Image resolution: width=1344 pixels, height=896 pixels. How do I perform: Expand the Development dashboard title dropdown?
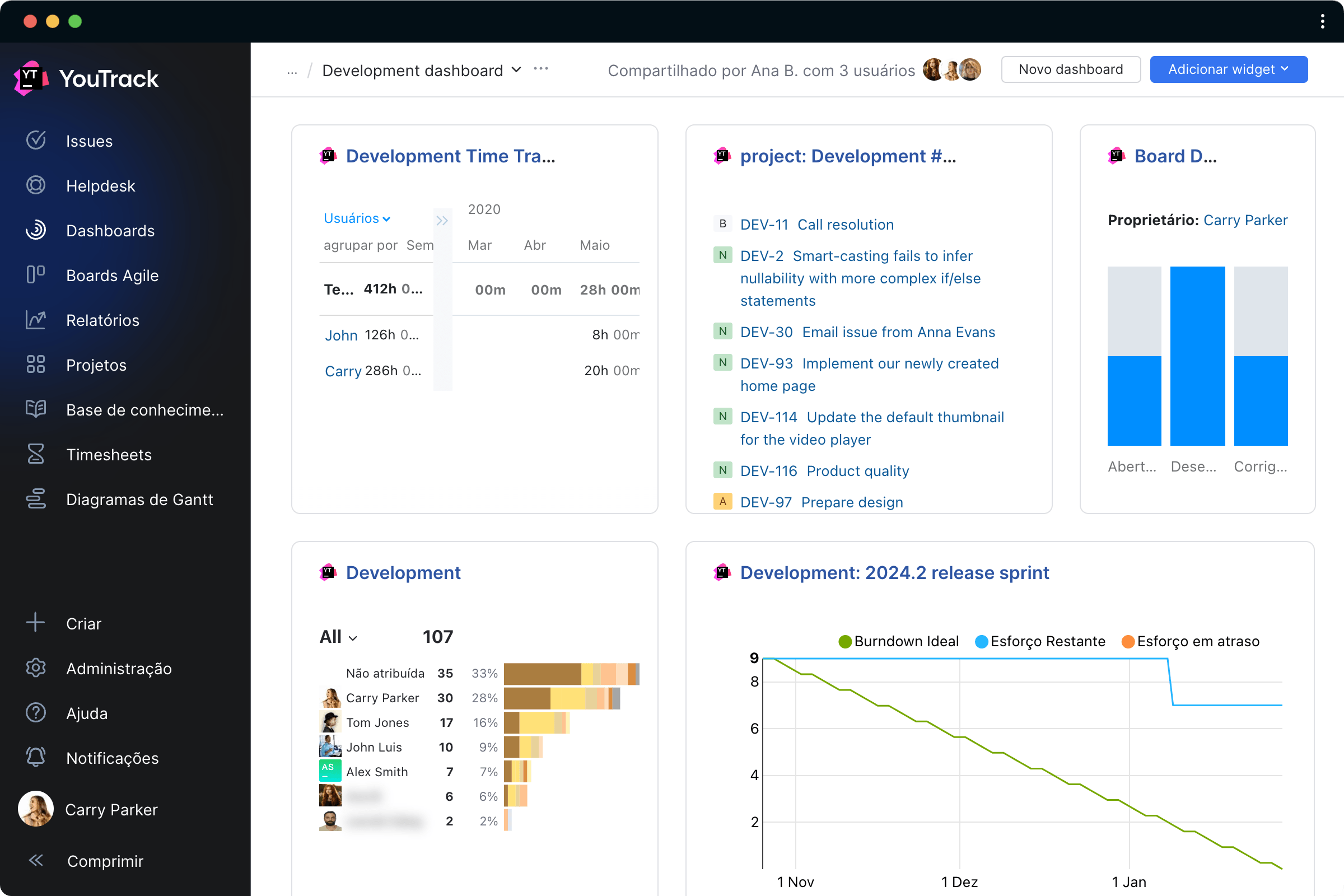click(516, 69)
